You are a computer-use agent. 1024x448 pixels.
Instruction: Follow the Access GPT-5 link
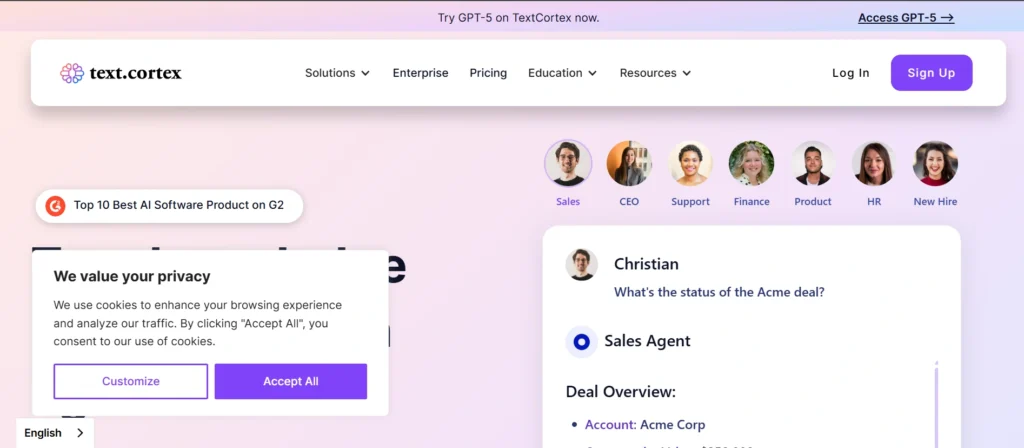906,18
